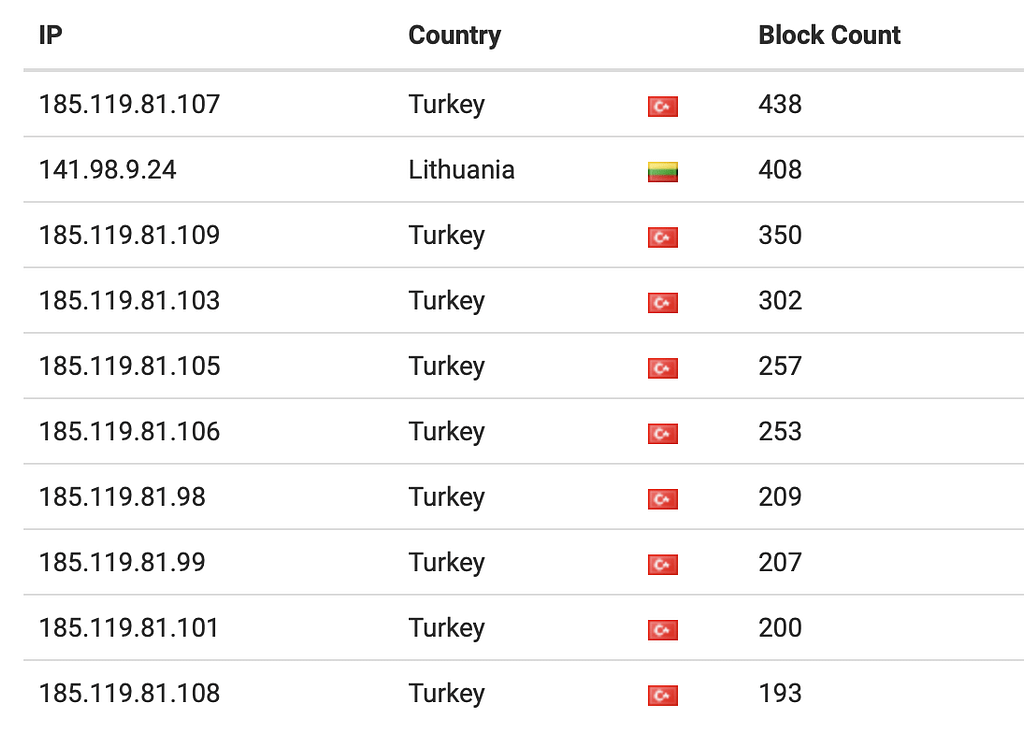Click IP address 185.119.81.101
This screenshot has width=1024, height=733.
(129, 628)
